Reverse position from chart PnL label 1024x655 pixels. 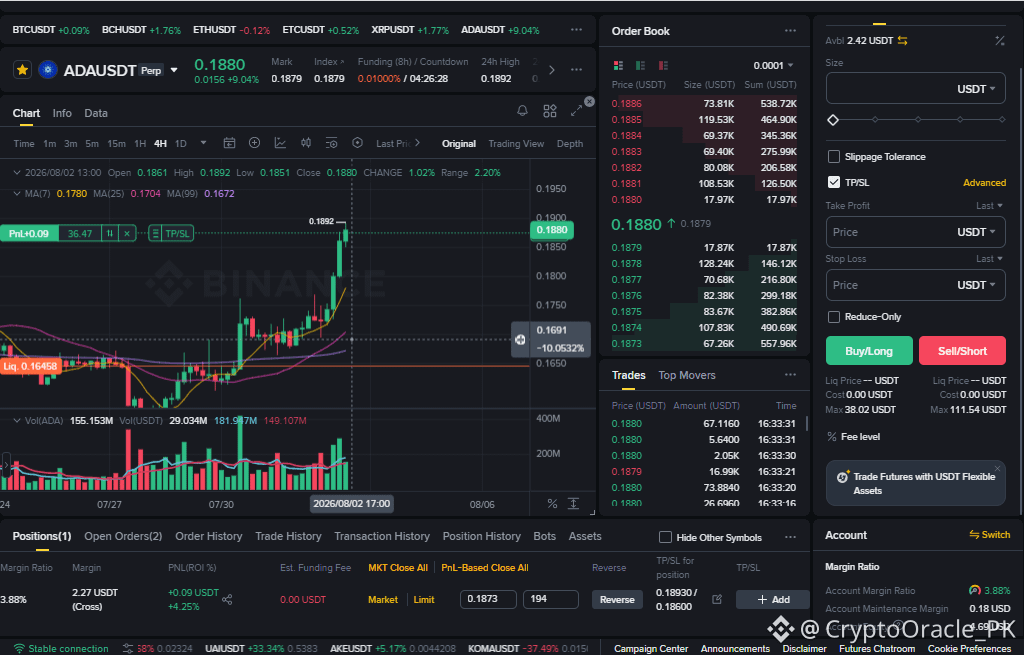pos(110,233)
